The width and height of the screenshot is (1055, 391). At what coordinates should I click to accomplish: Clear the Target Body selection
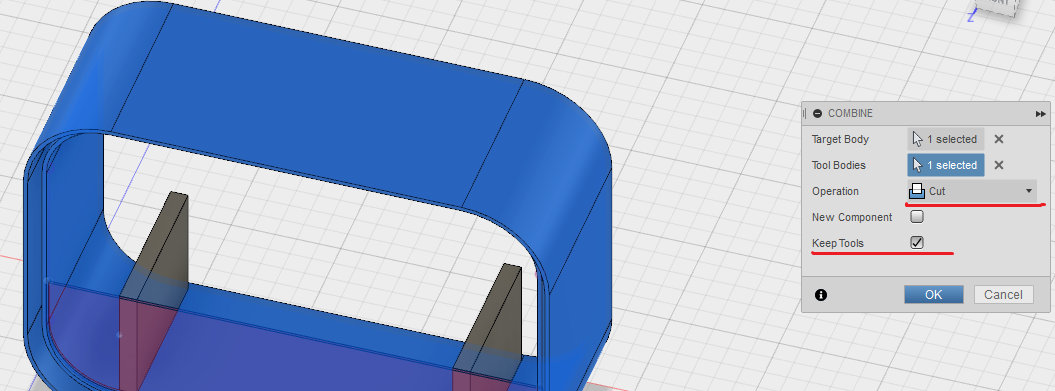click(x=999, y=139)
